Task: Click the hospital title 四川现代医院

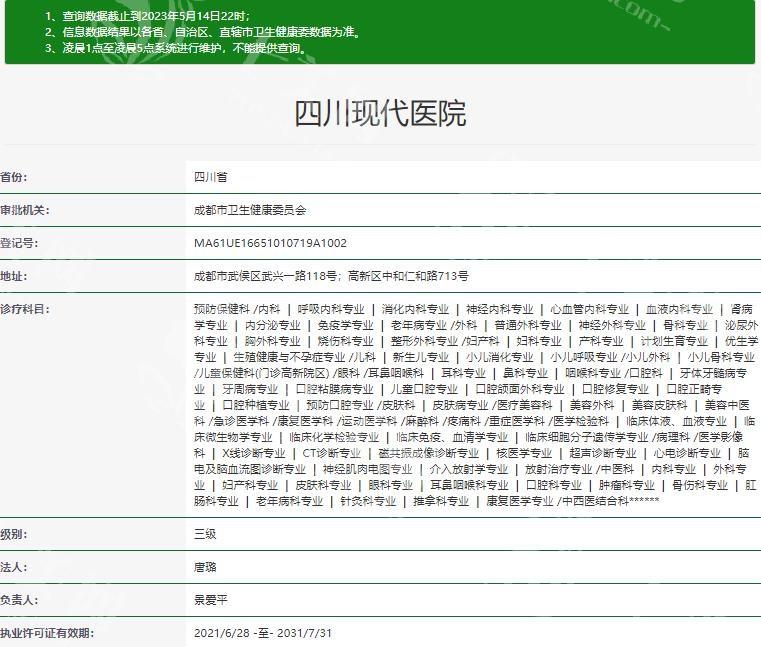Action: (380, 113)
